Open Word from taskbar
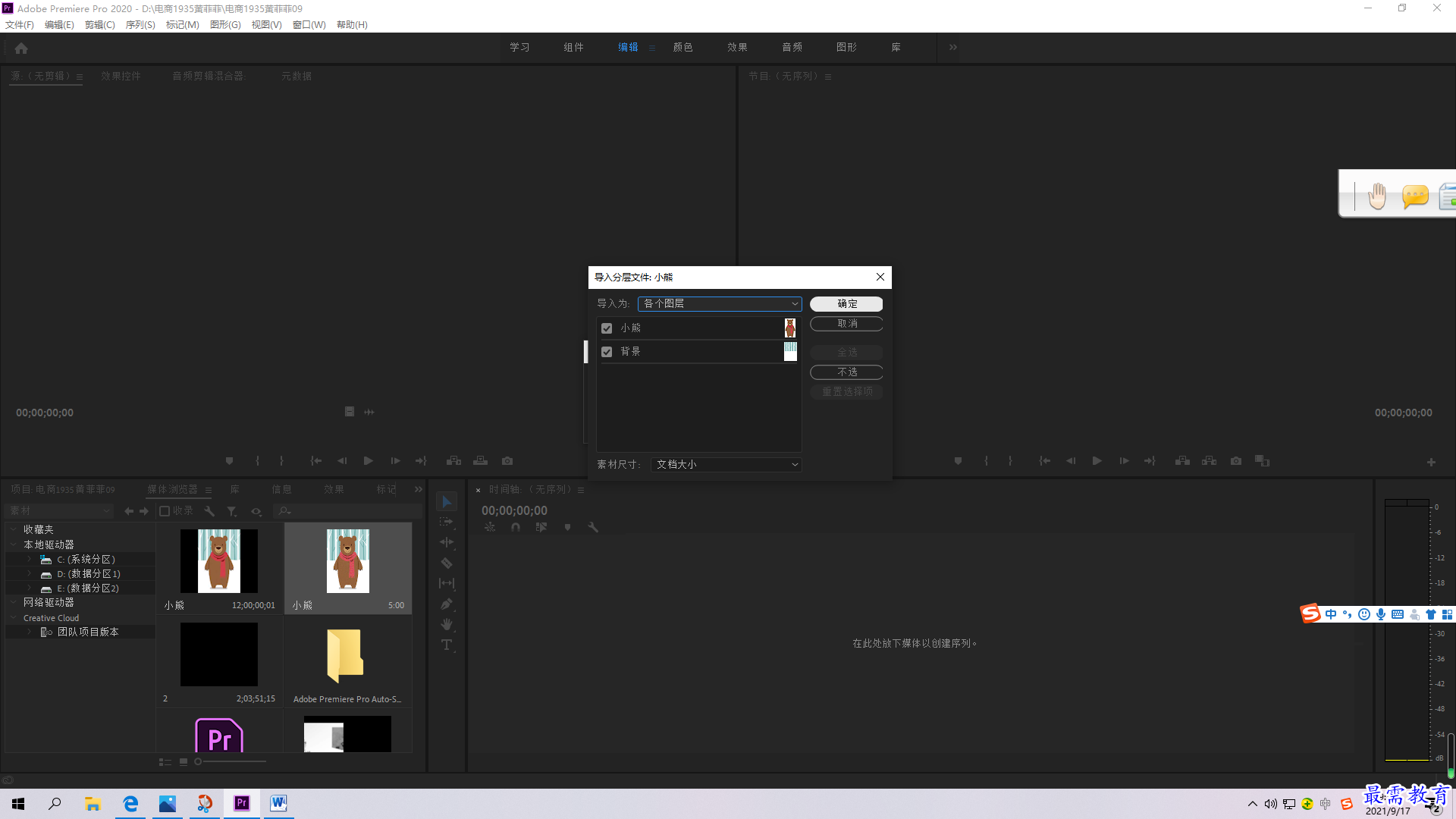 point(278,804)
